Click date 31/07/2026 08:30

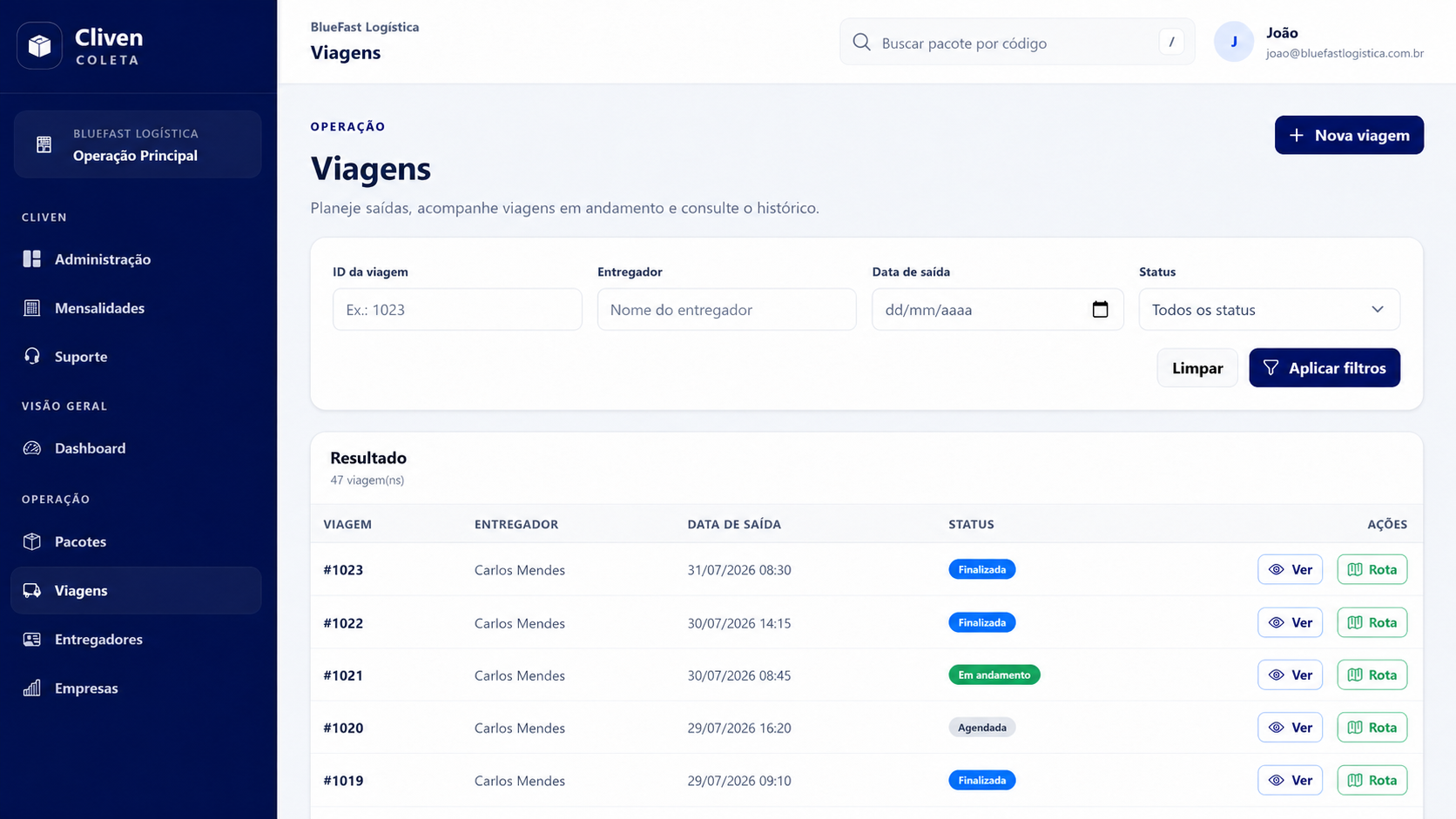tap(739, 569)
